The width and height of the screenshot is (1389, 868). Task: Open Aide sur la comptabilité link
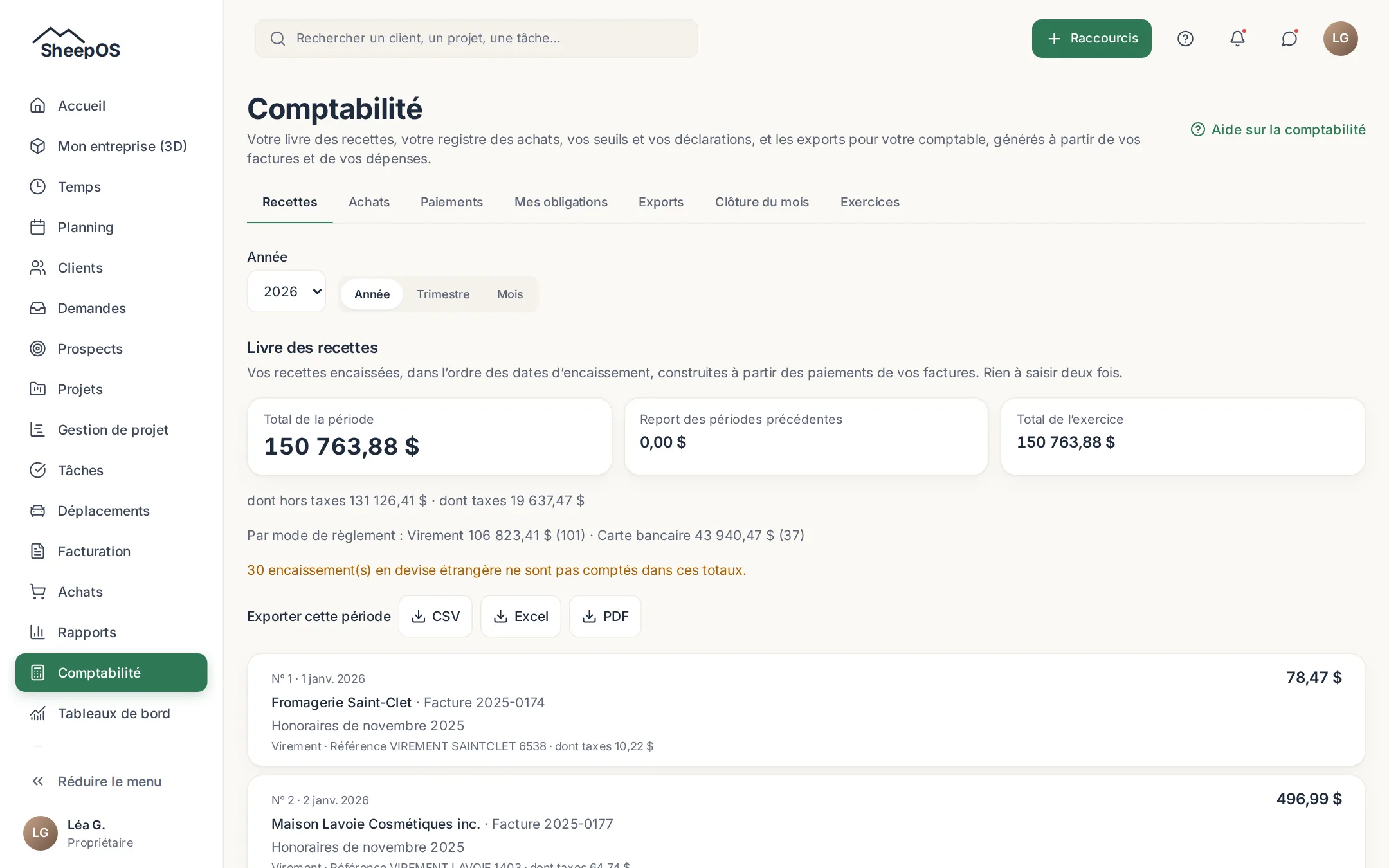coord(1278,129)
